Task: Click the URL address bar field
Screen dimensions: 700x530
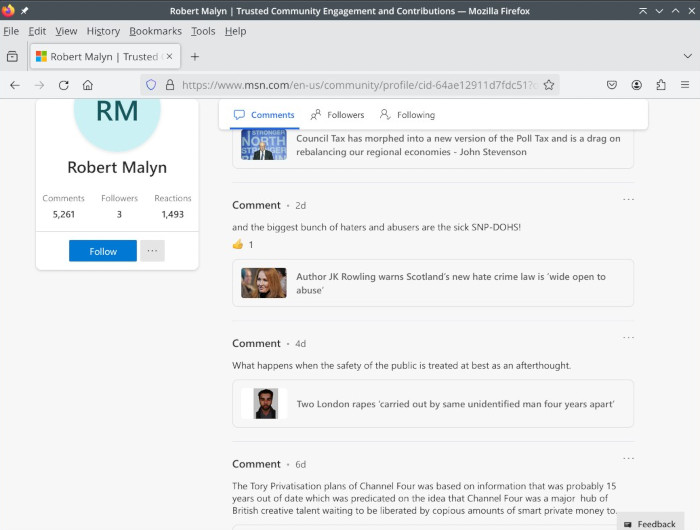Action: pyautogui.click(x=350, y=85)
